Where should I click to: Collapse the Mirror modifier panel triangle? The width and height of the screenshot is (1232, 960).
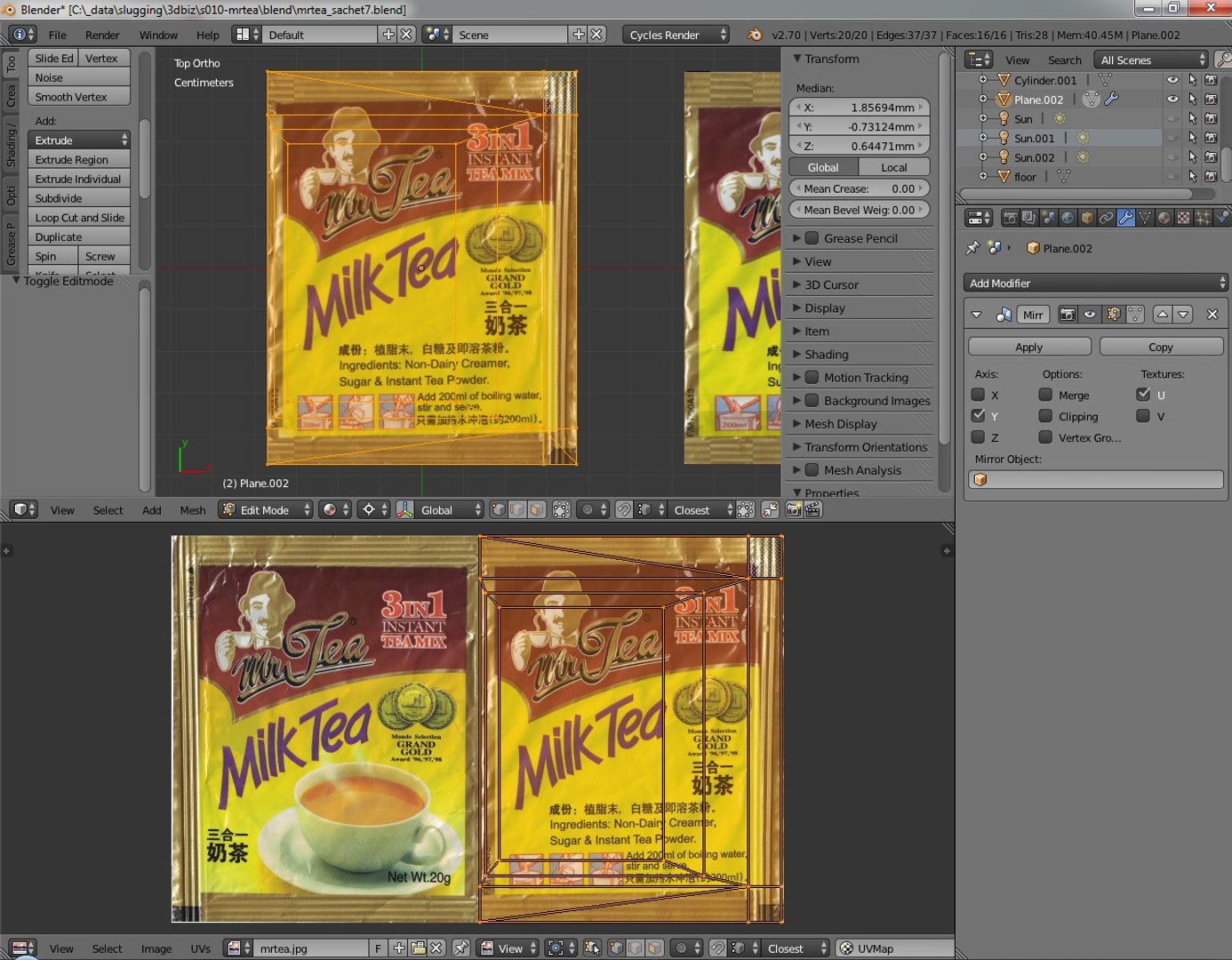(x=976, y=315)
